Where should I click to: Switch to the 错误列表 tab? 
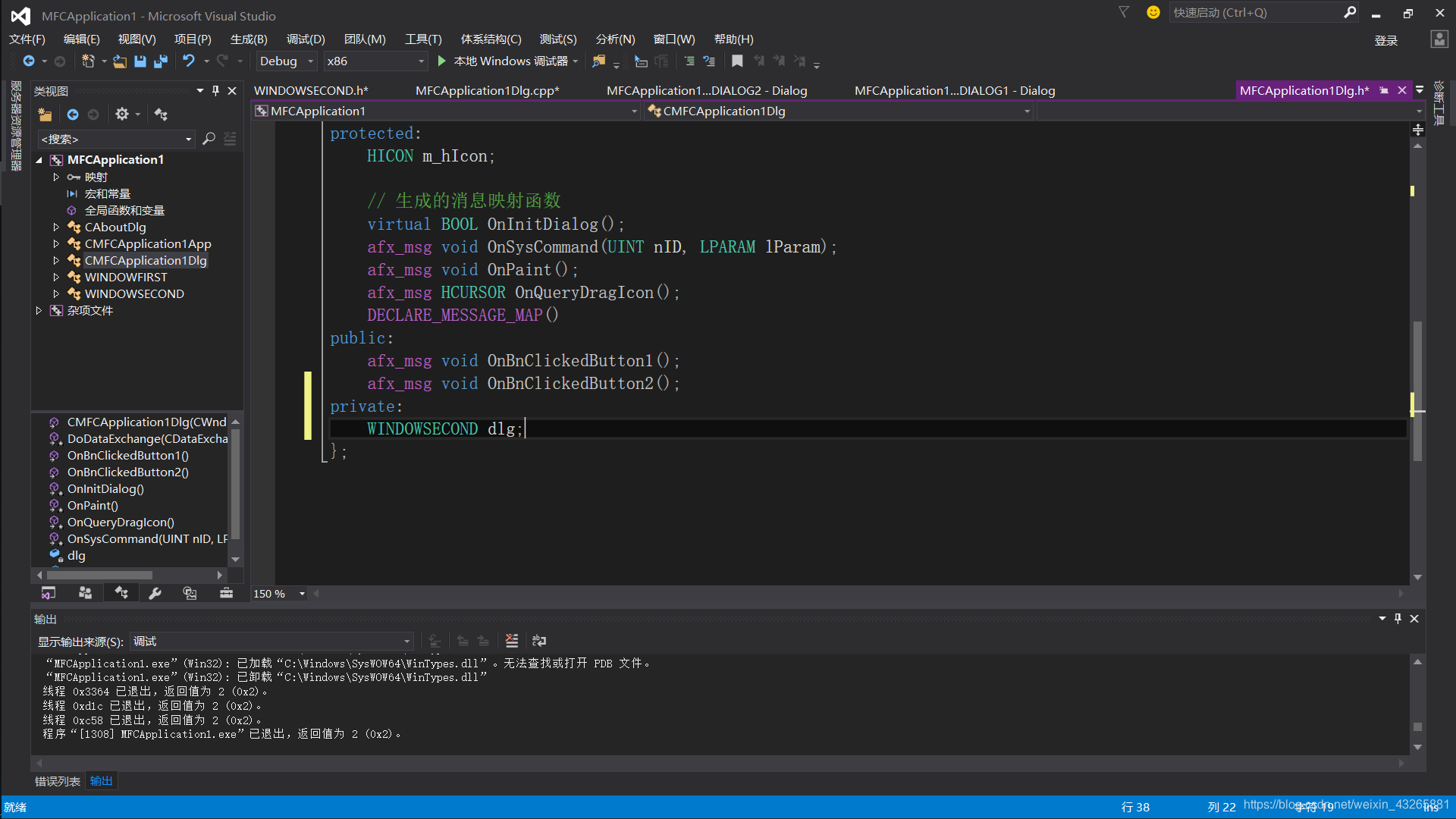click(x=58, y=781)
